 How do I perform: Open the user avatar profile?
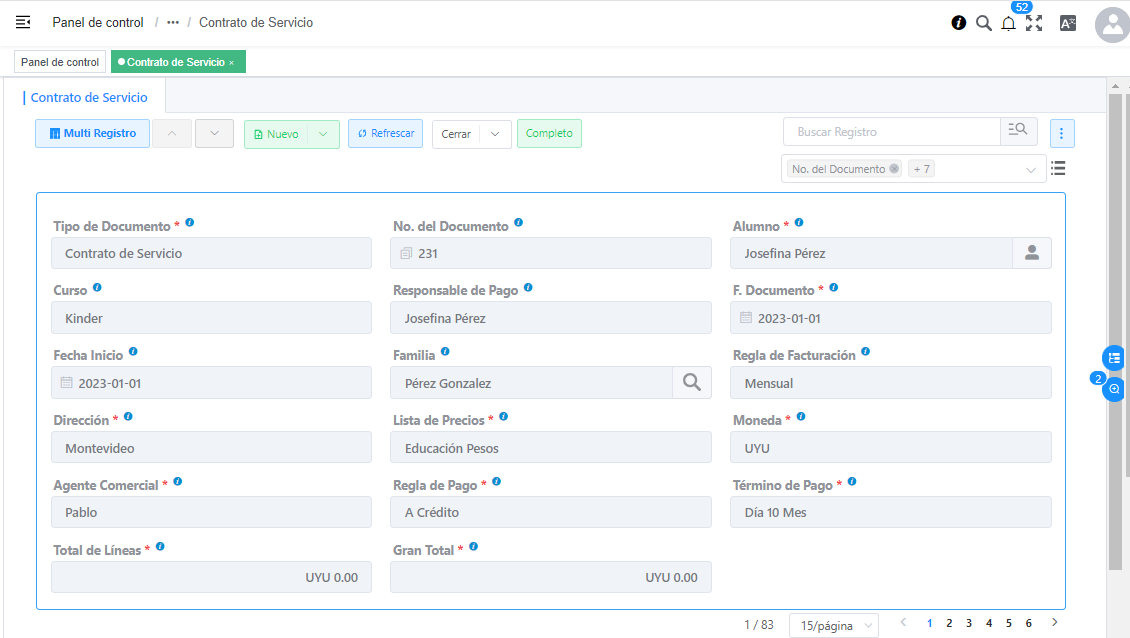[1112, 25]
